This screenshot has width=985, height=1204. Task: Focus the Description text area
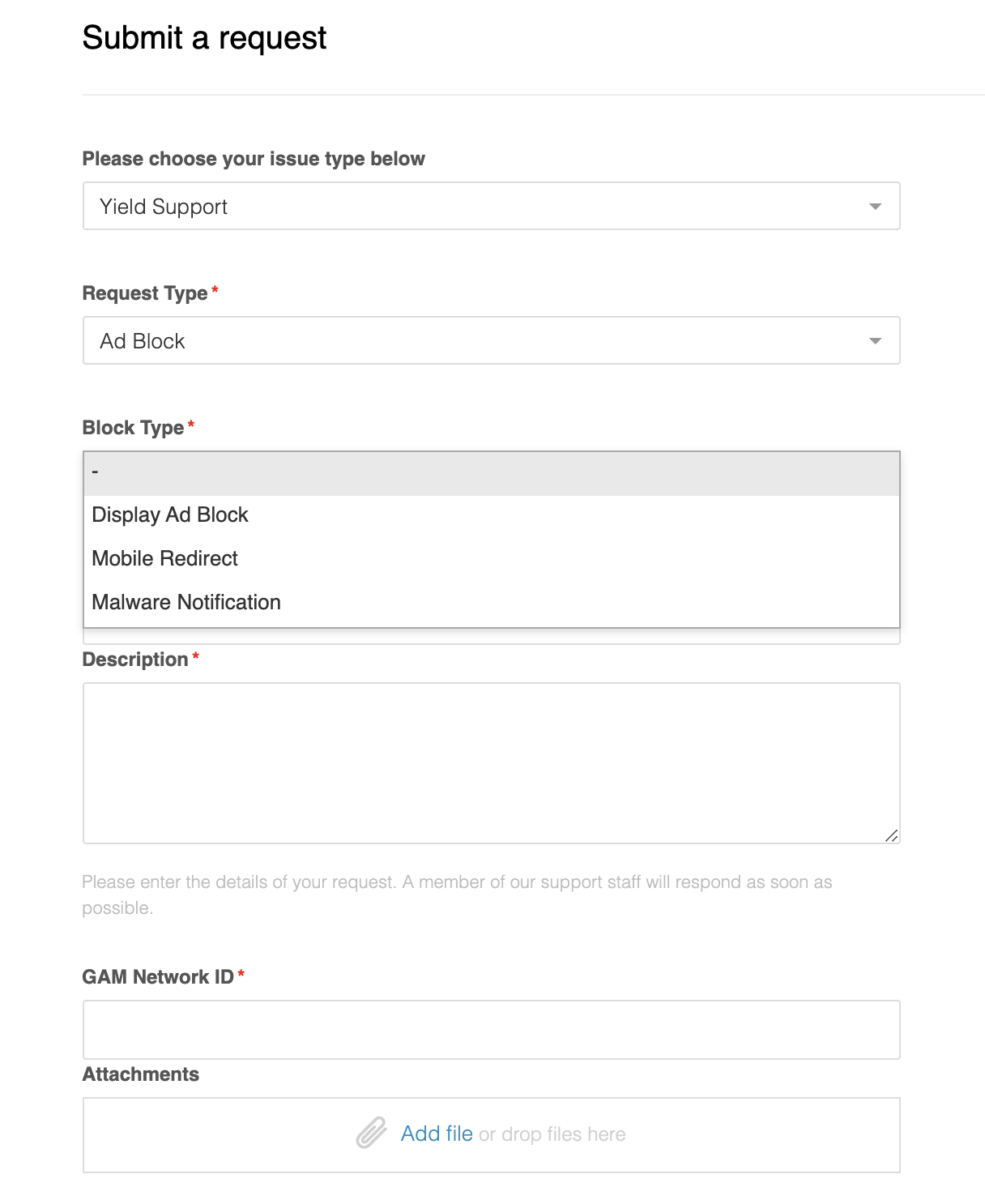click(492, 763)
